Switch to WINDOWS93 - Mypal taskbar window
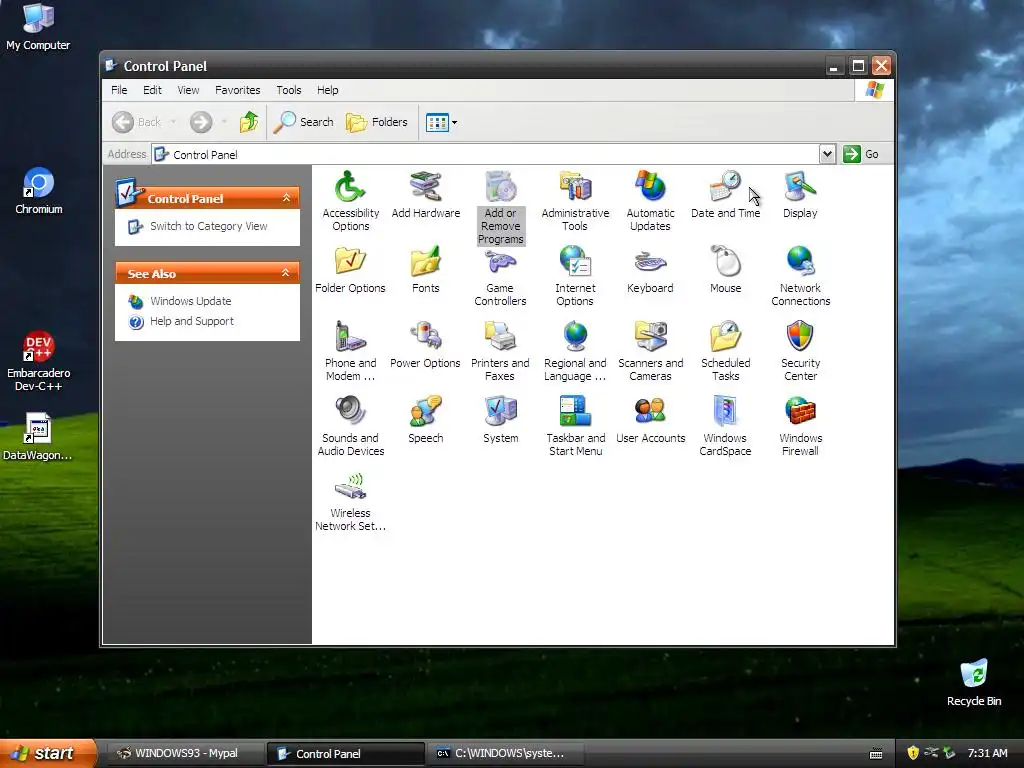1024x768 pixels. tap(185, 753)
